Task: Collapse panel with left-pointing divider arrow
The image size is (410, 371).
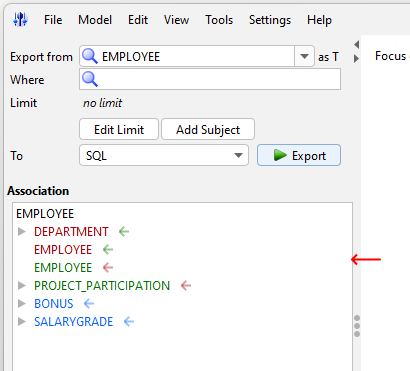Action: click(357, 44)
